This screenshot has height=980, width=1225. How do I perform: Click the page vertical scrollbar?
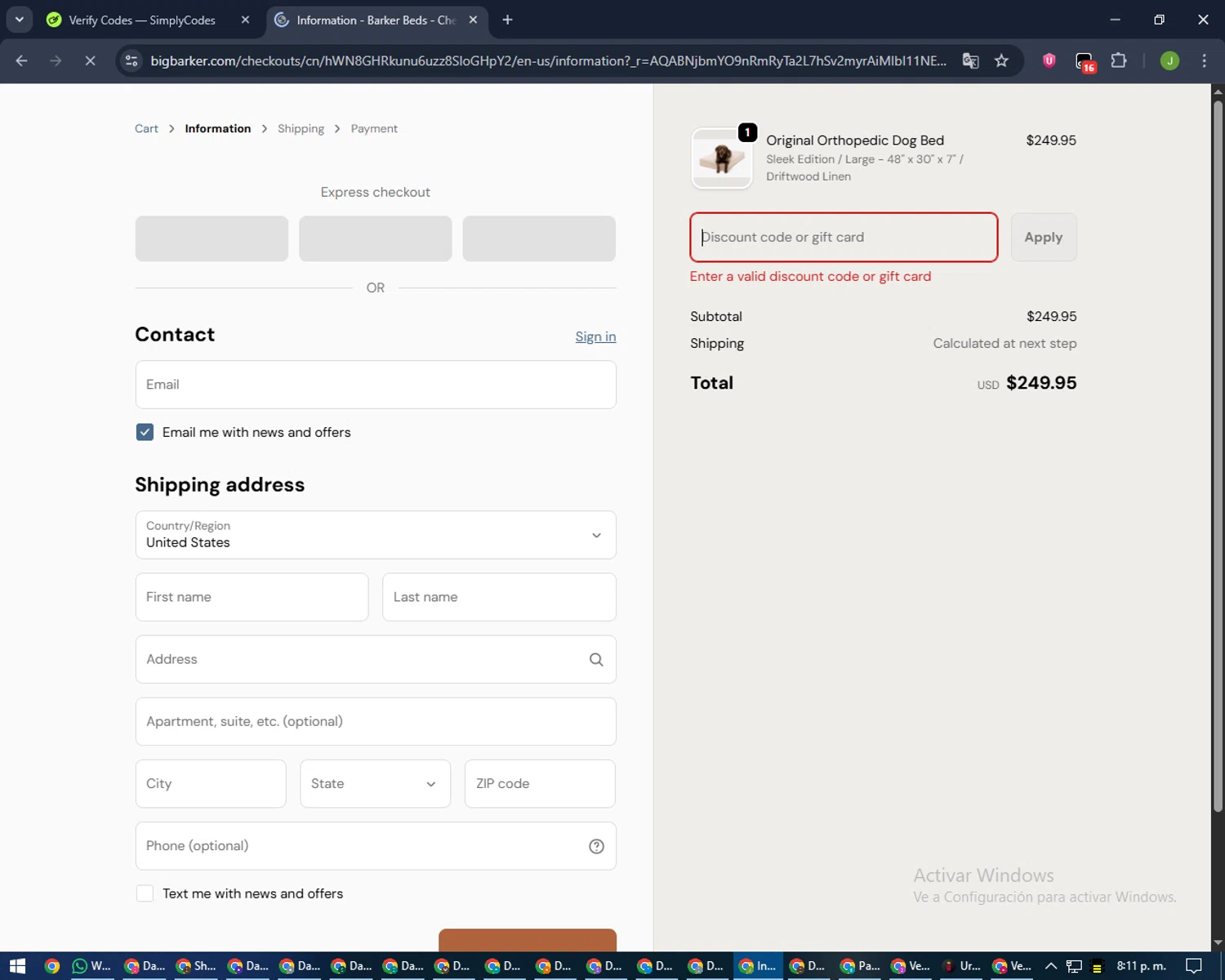[1218, 457]
